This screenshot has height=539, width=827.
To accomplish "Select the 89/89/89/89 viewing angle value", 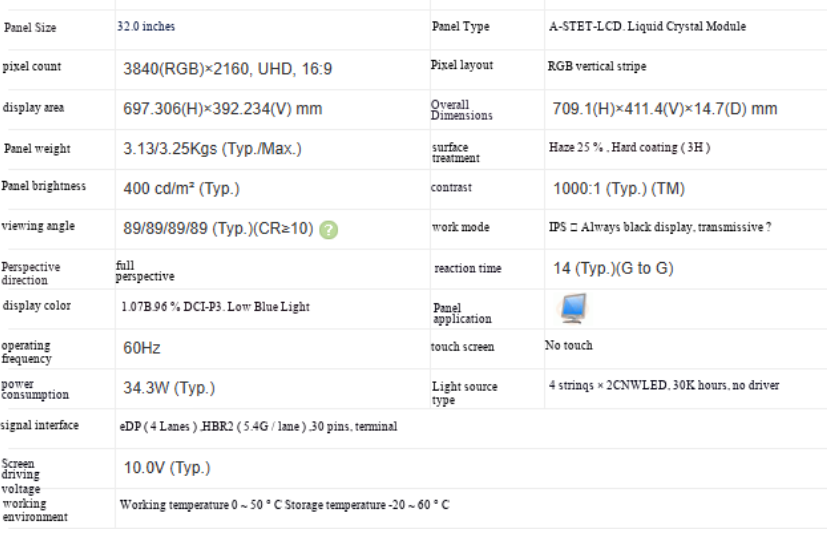I will point(218,228).
